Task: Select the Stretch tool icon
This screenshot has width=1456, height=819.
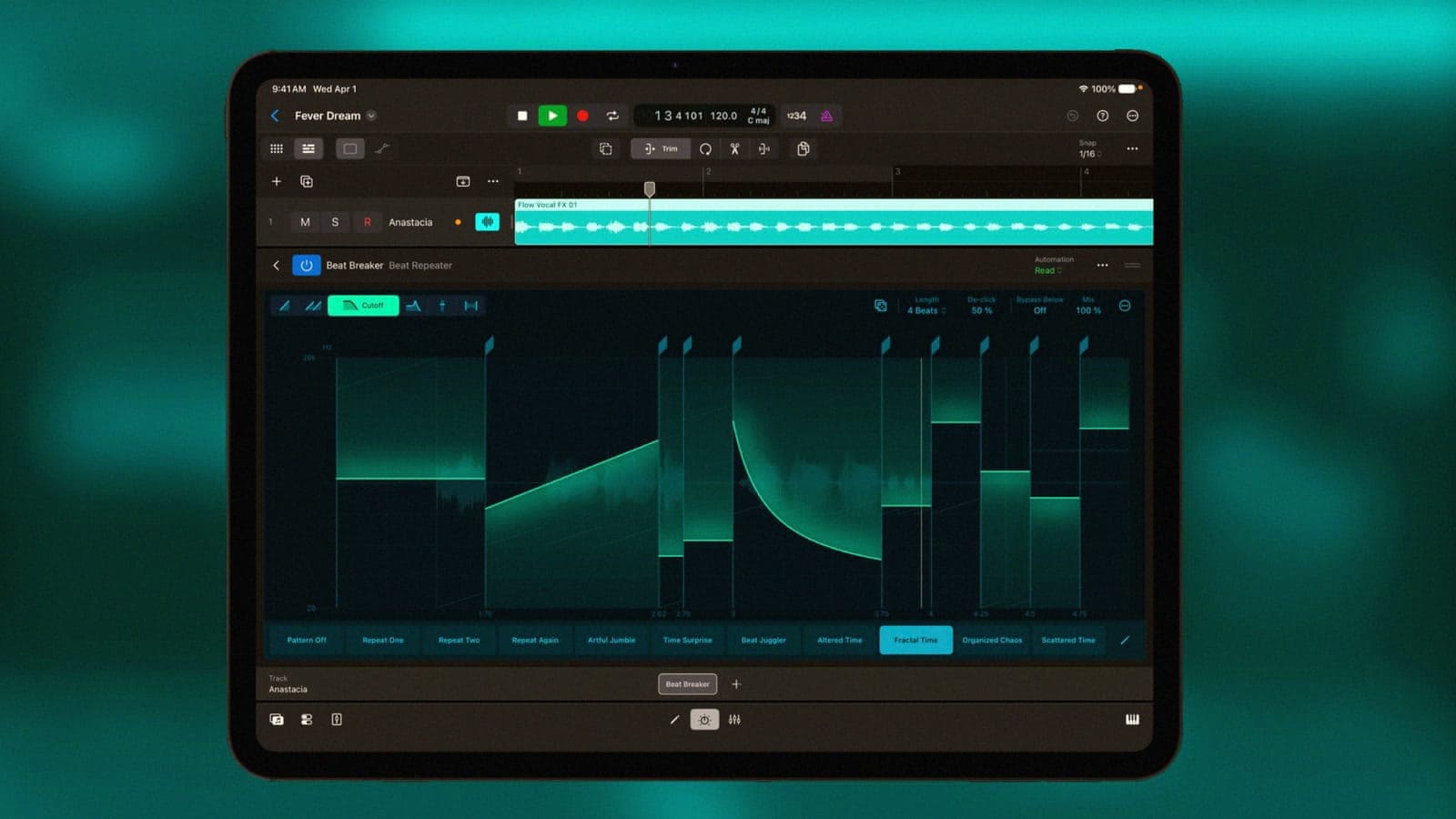Action: coord(764,148)
